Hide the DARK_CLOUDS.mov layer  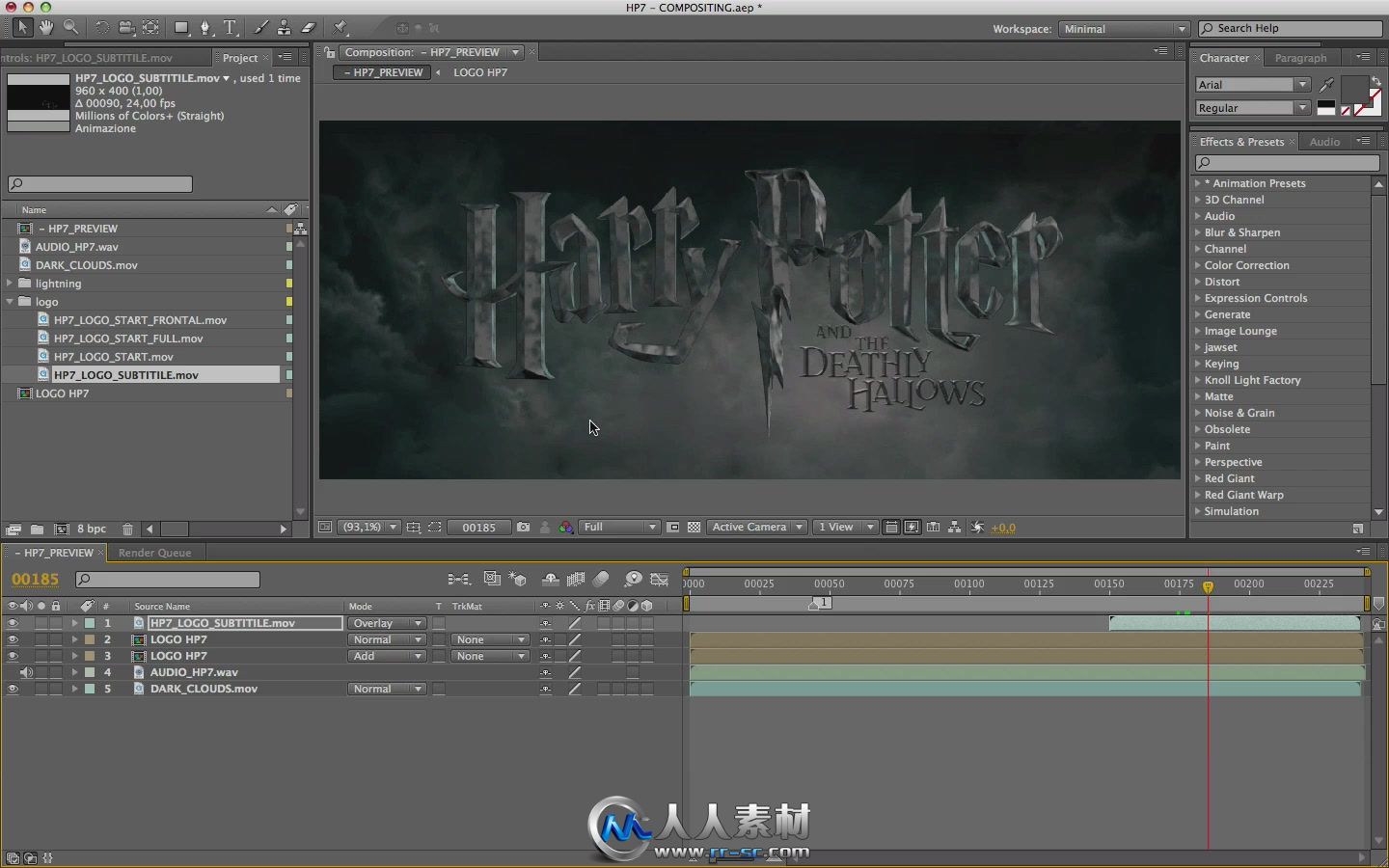(13, 689)
